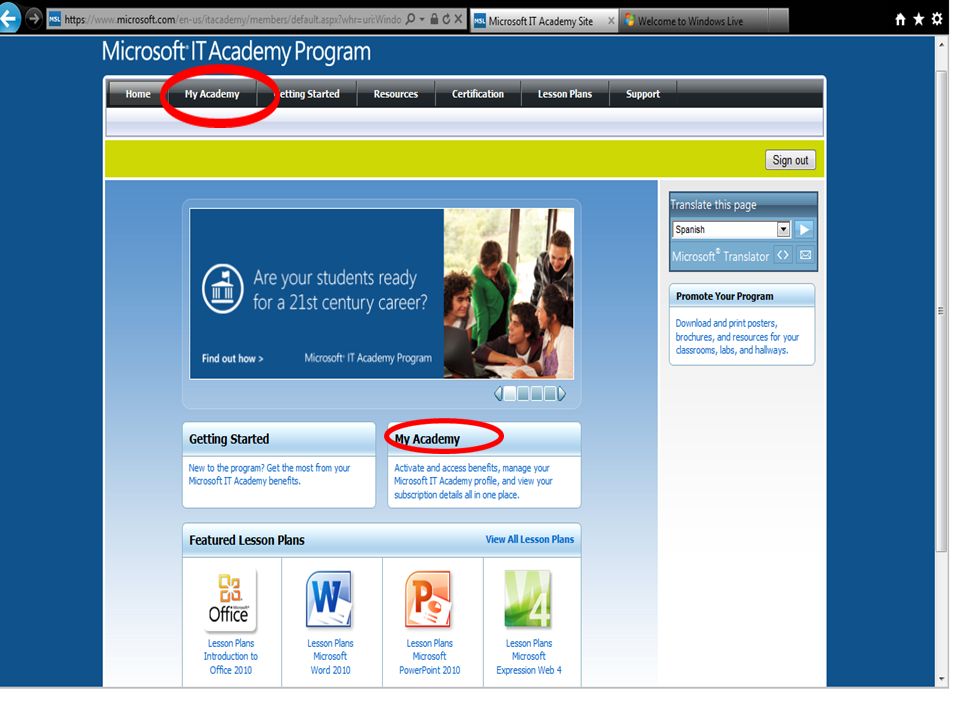Open Lesson Plans Microsoft Word 2010 link
Image resolution: width=960 pixels, height=720 pixels.
(330, 656)
